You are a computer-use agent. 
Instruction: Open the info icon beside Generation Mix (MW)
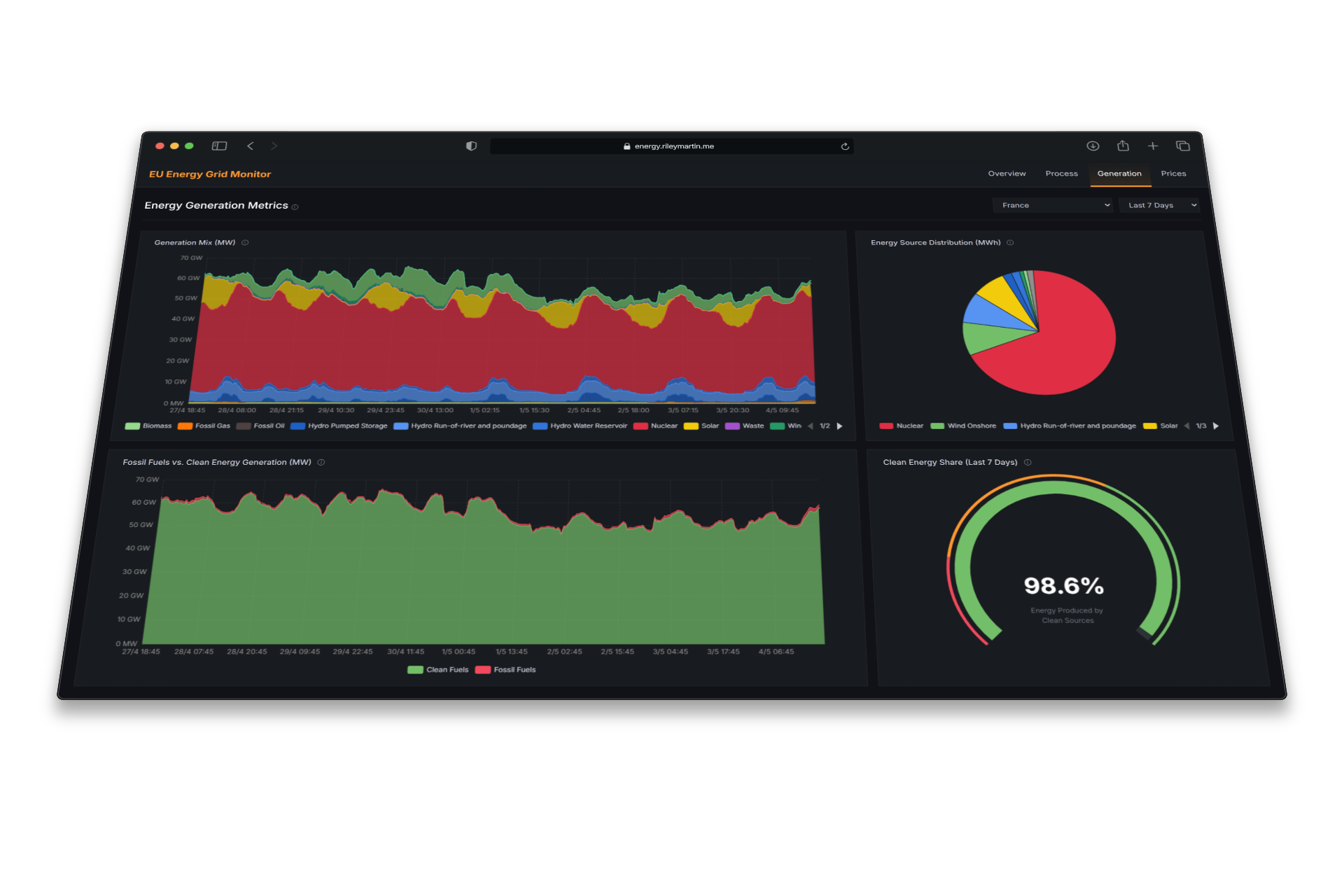pyautogui.click(x=245, y=243)
